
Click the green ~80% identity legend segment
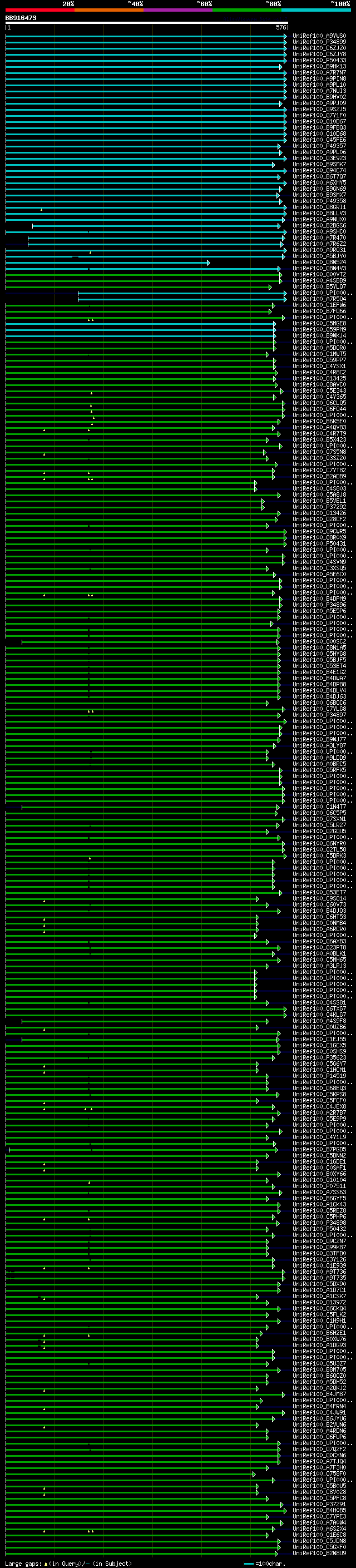point(247,10)
